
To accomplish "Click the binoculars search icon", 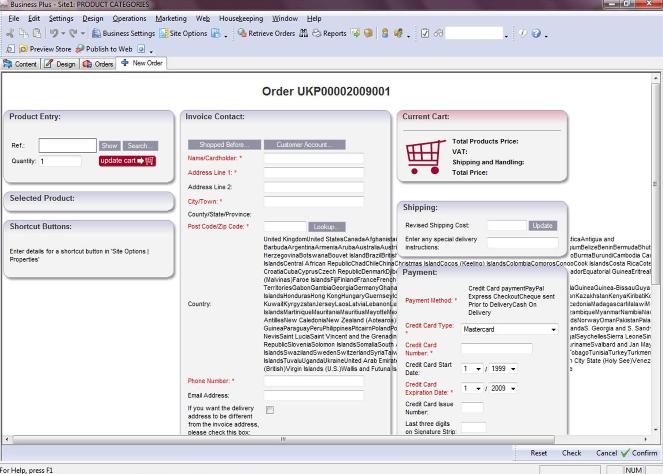I will click(x=305, y=33).
